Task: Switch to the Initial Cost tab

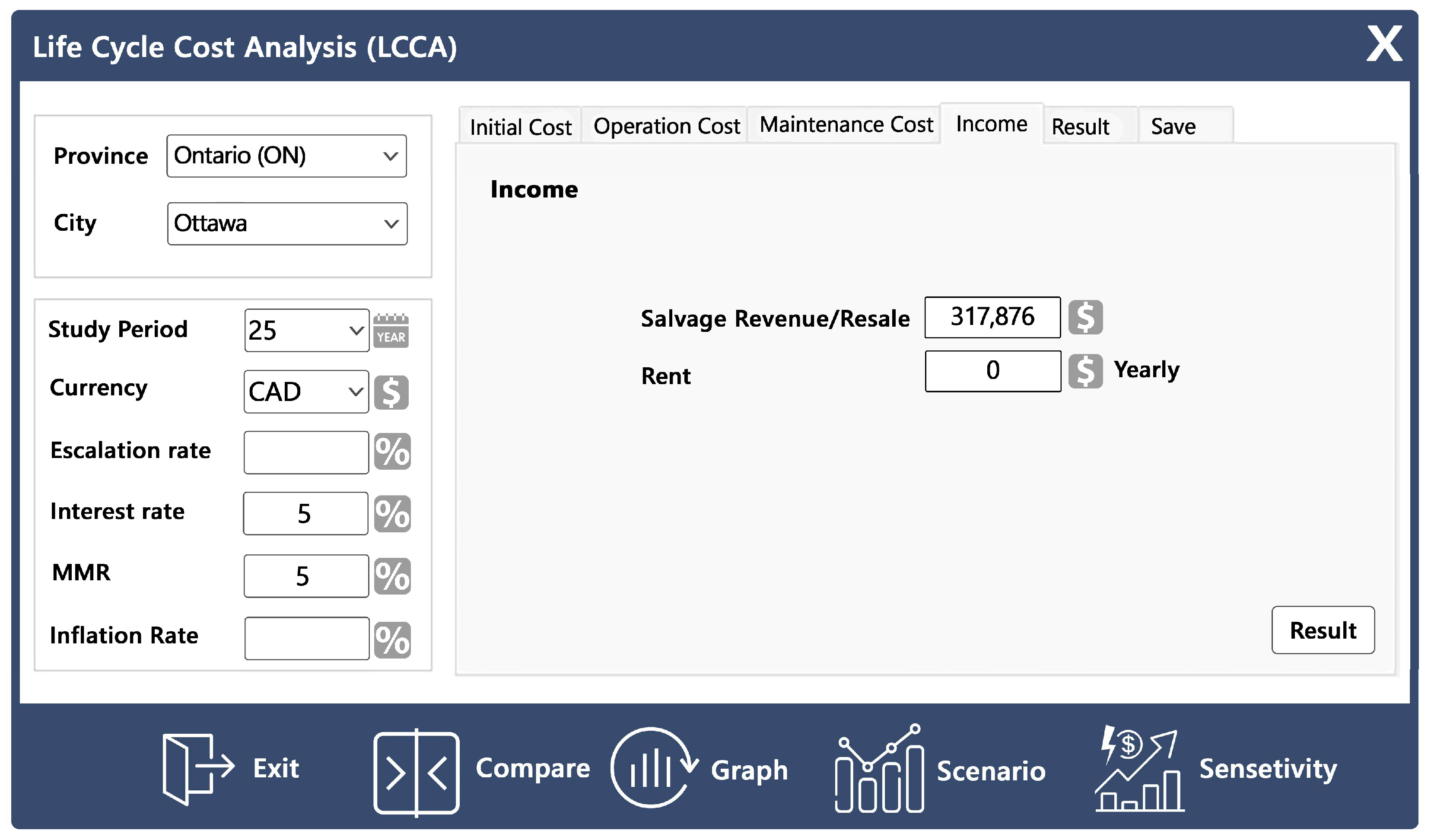Action: [x=521, y=127]
